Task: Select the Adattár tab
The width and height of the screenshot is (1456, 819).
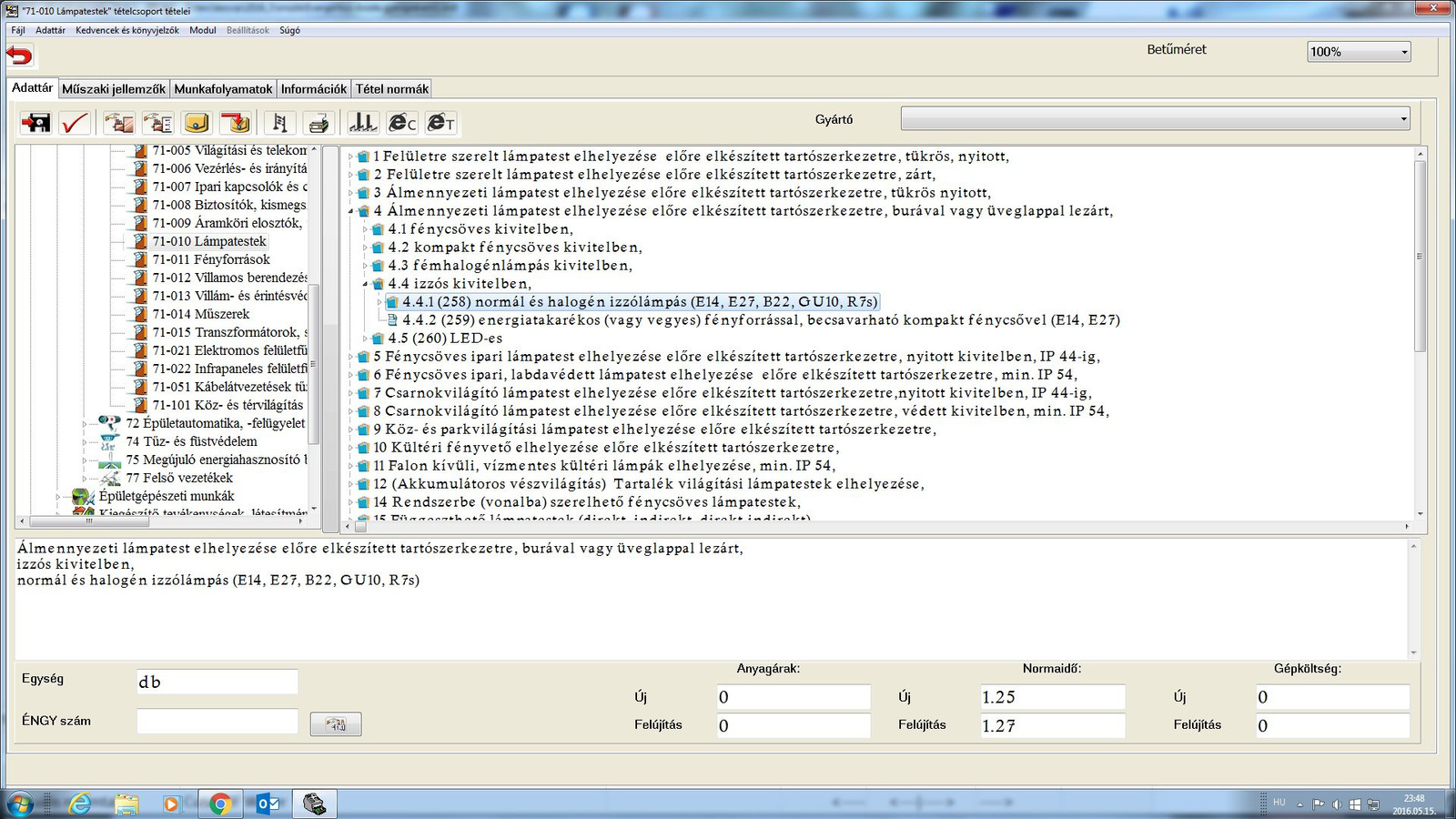Action: pyautogui.click(x=33, y=88)
